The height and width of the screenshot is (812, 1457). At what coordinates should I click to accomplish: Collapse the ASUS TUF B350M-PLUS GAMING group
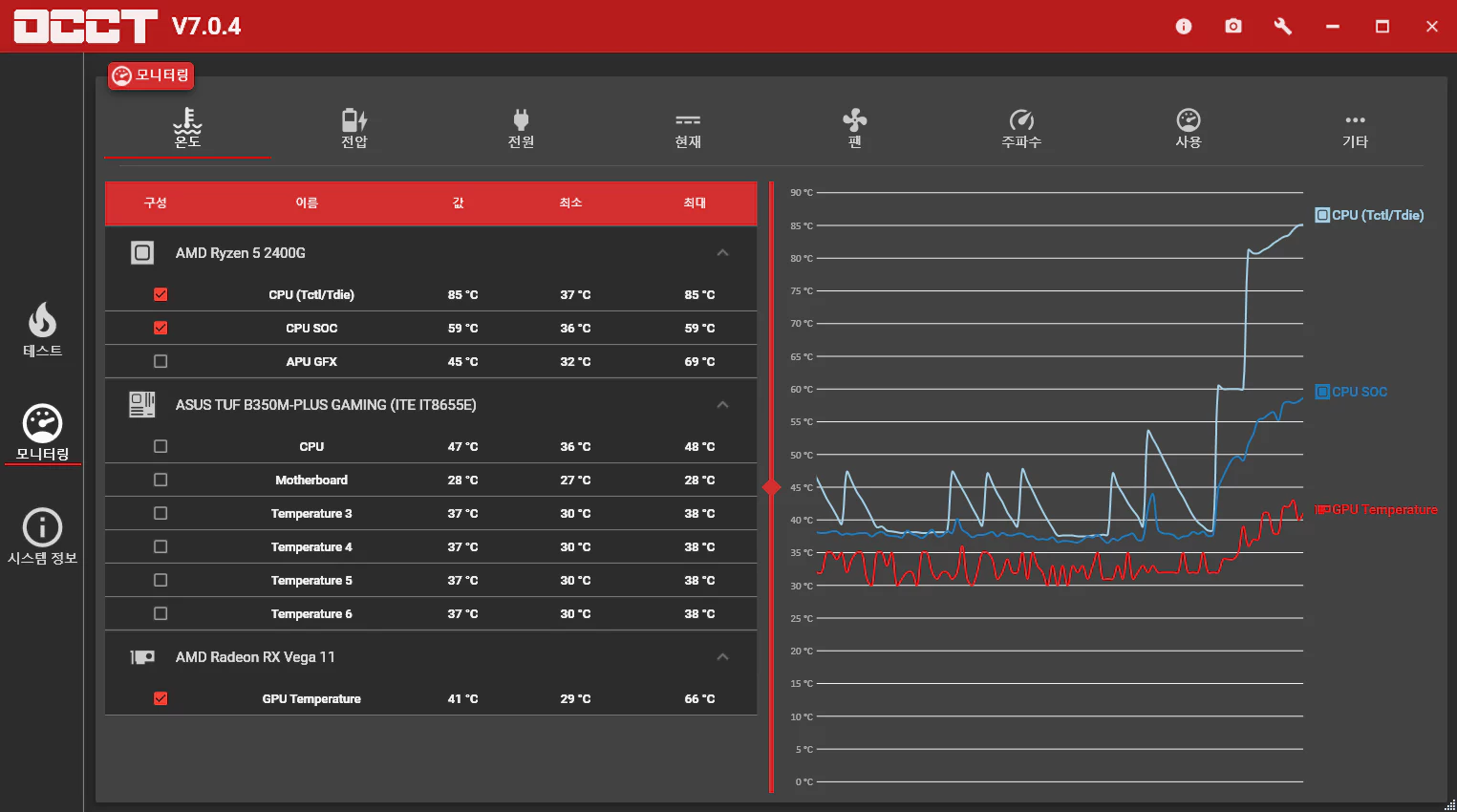(x=722, y=405)
